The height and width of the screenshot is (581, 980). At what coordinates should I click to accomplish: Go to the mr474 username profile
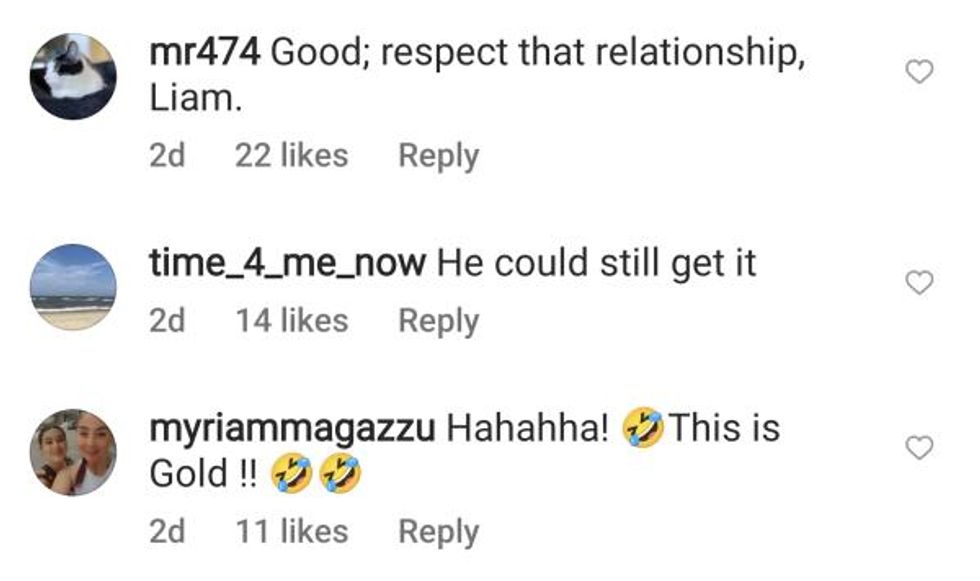204,53
